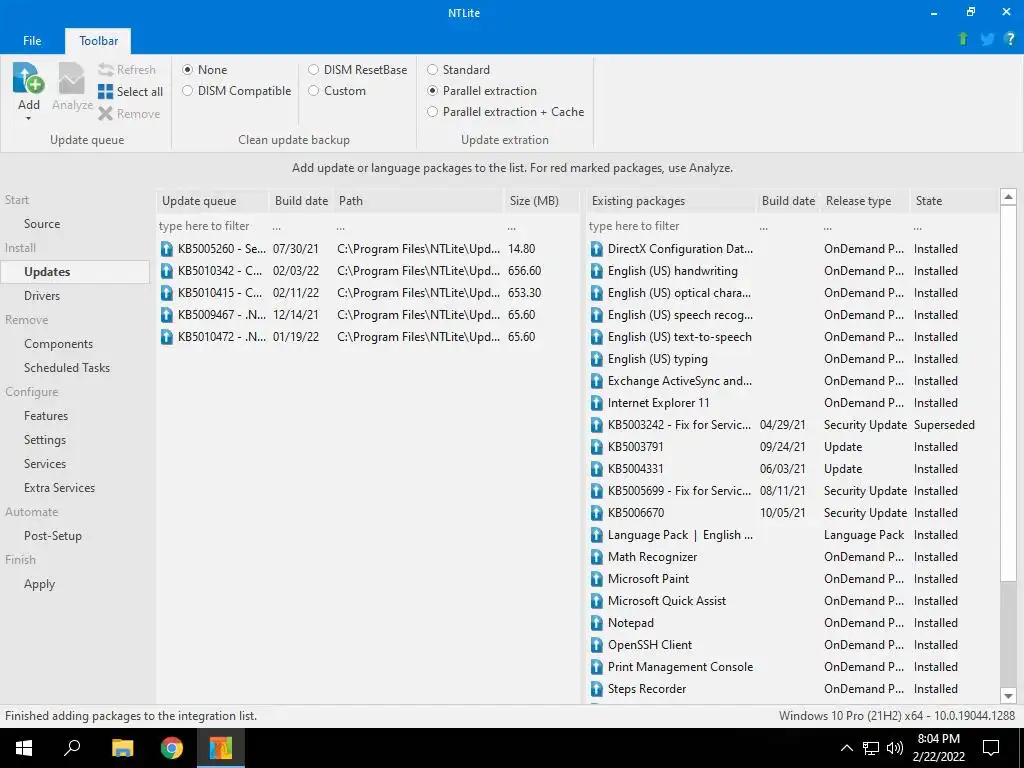Image resolution: width=1024 pixels, height=768 pixels.
Task: Open the Source page in sidebar
Action: (x=42, y=223)
